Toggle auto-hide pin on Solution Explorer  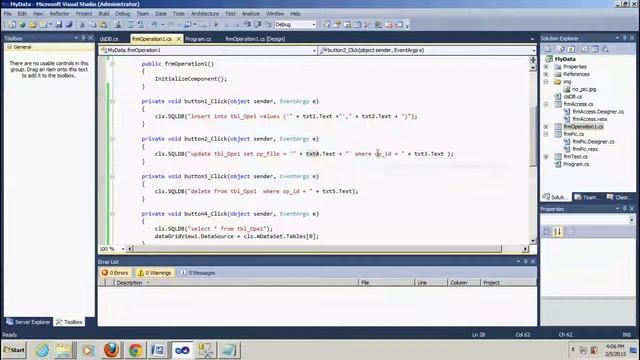pos(624,38)
